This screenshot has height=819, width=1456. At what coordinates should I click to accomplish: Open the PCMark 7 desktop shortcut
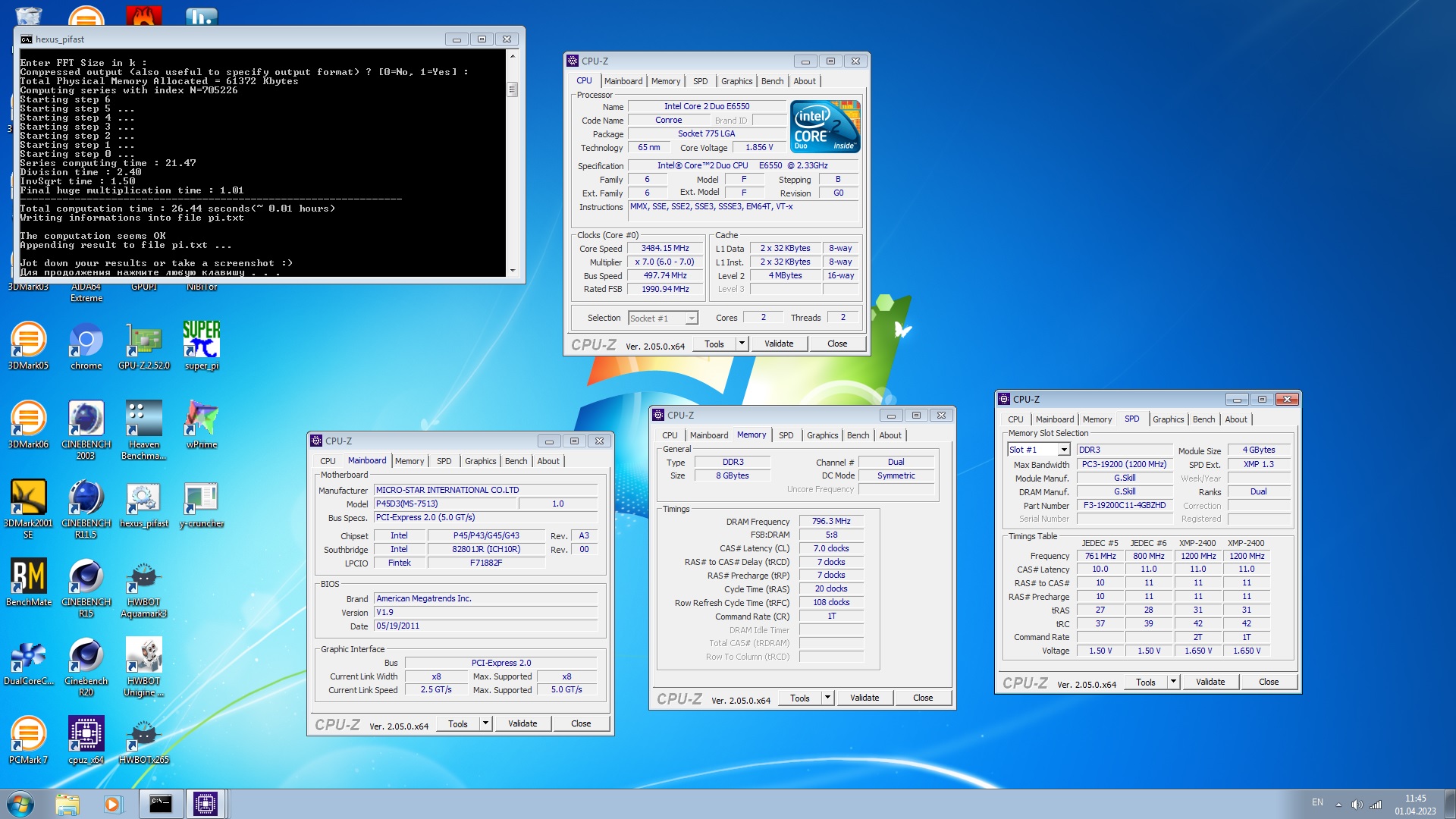pos(28,739)
